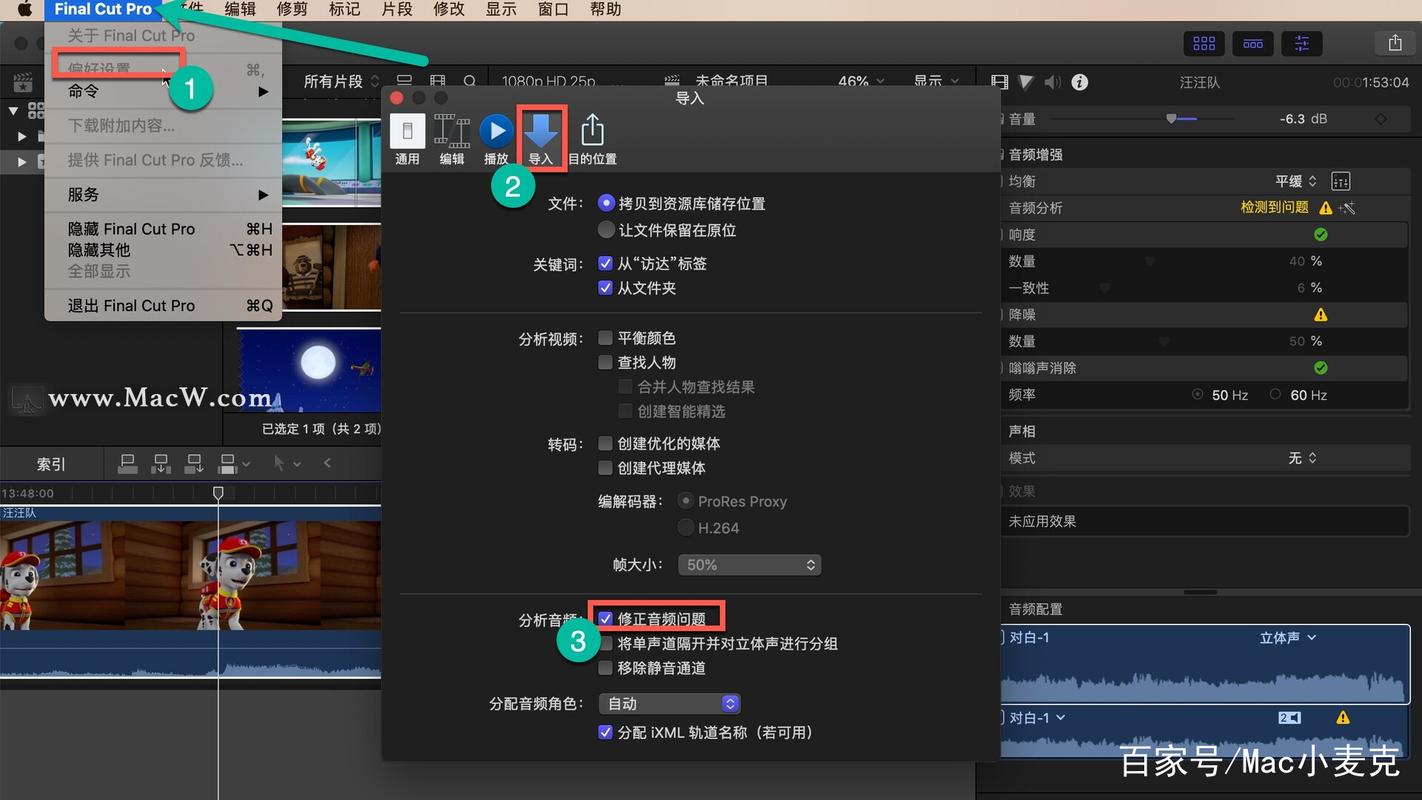
Task: Select 拷贝到资源库储存位置 radio option
Action: point(606,203)
